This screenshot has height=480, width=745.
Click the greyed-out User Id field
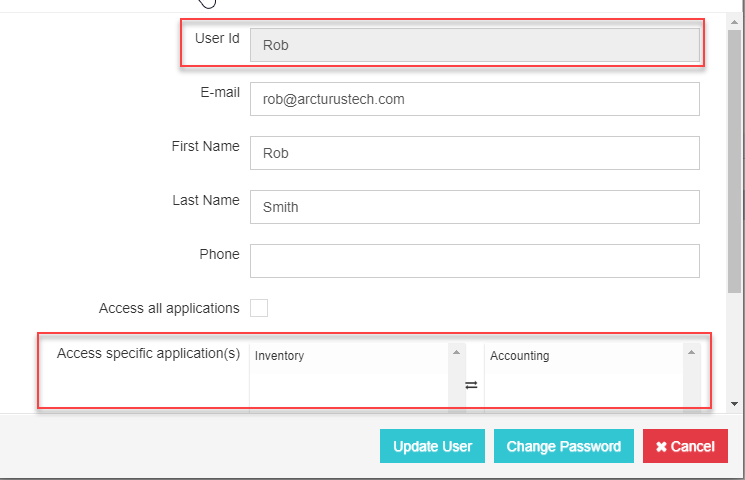474,45
